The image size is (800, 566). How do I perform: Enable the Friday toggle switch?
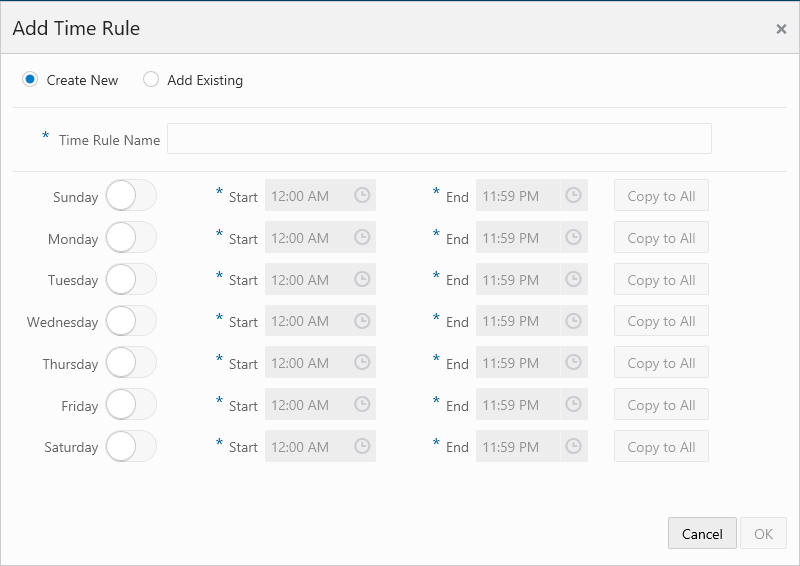[131, 404]
